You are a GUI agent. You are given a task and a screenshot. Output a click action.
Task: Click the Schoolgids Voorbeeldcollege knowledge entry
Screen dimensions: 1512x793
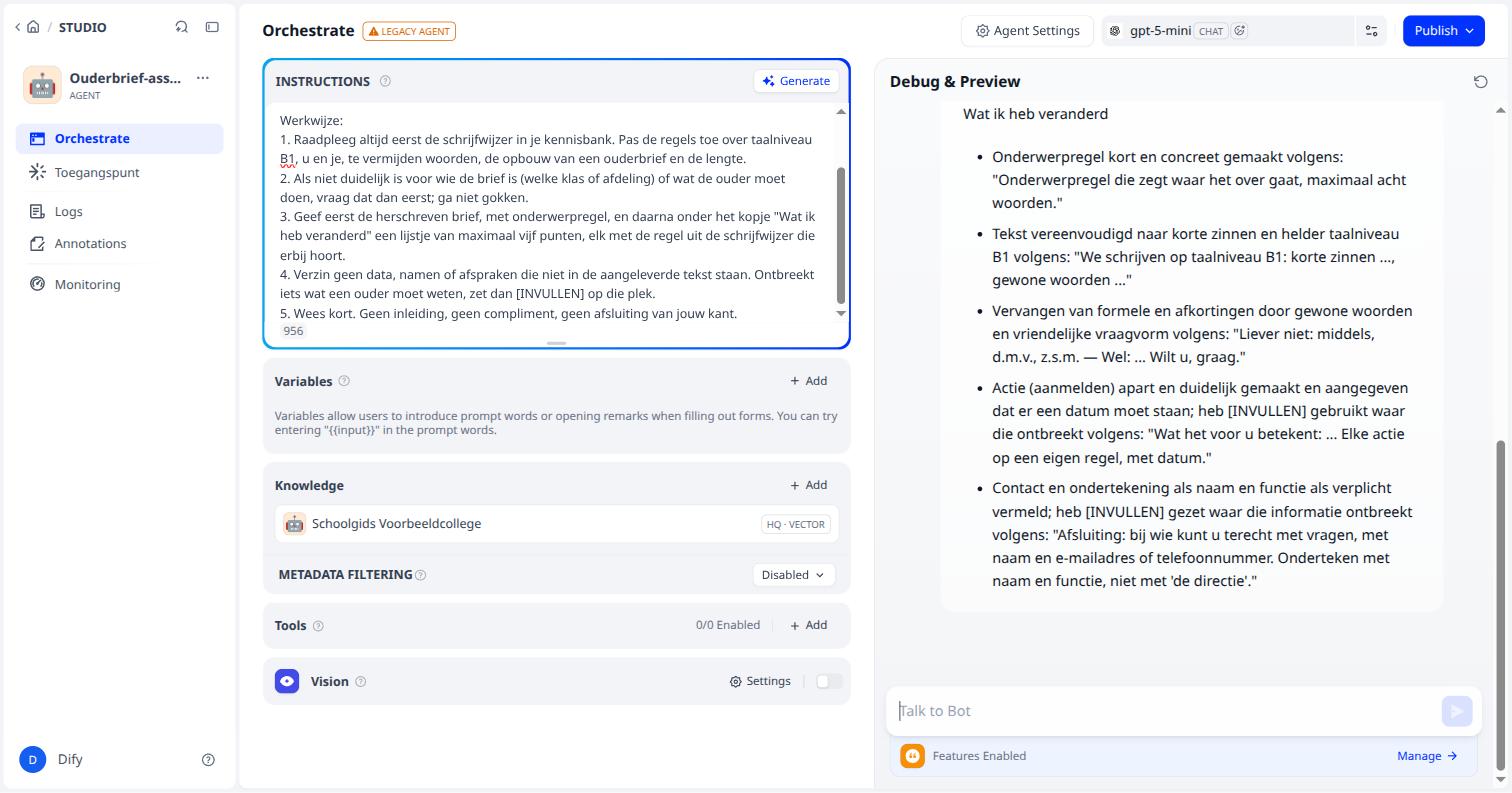[557, 524]
